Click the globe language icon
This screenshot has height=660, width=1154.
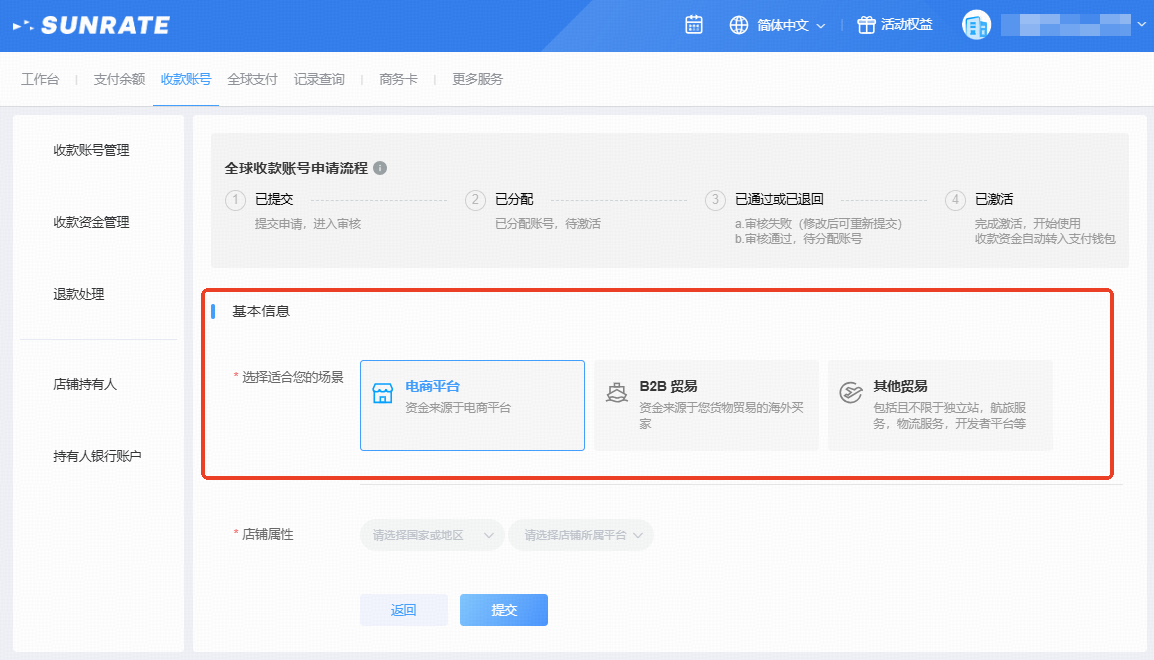(739, 25)
